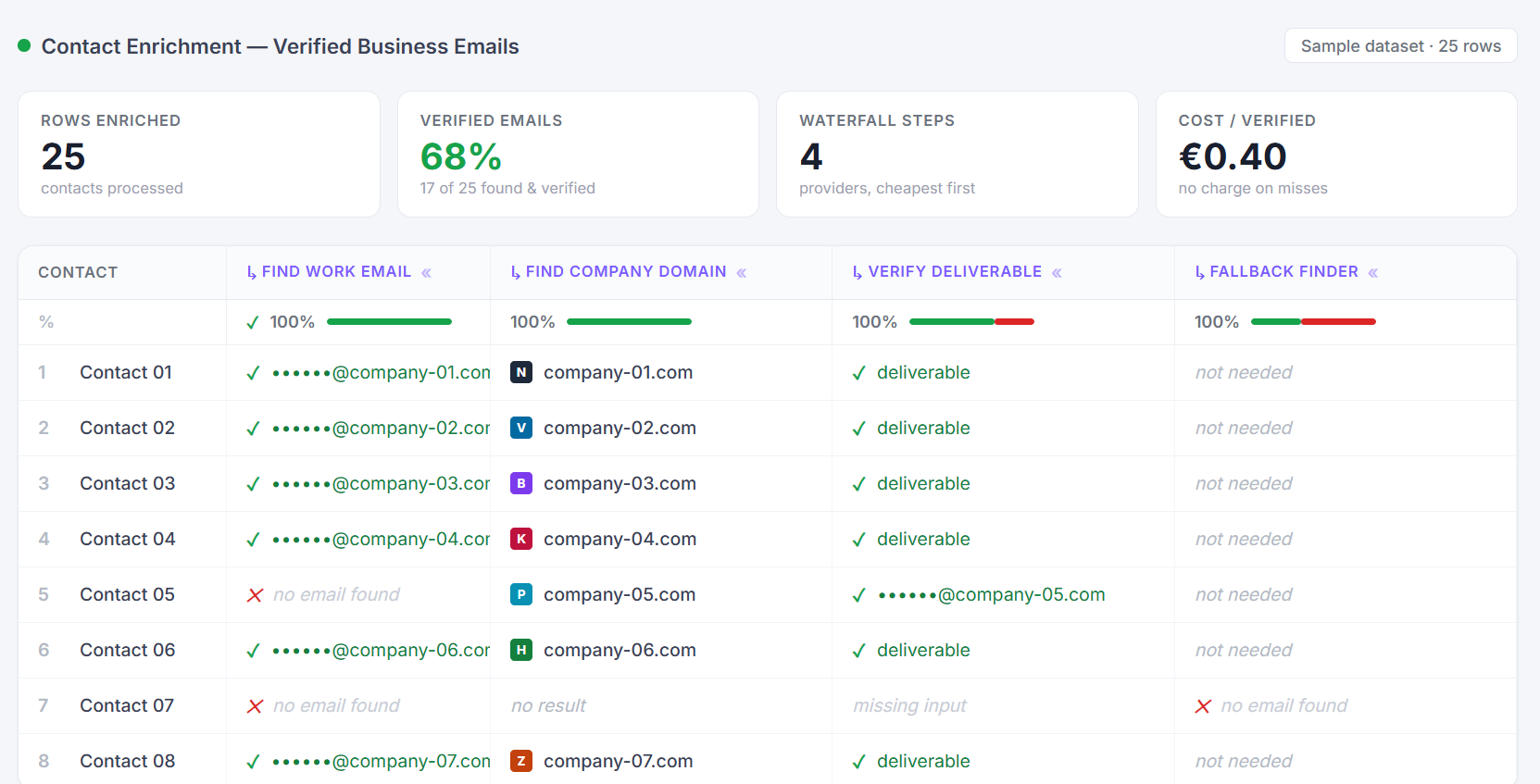Click the green check in the Find Work Email percent row
This screenshot has height=784, width=1540.
pos(253,322)
